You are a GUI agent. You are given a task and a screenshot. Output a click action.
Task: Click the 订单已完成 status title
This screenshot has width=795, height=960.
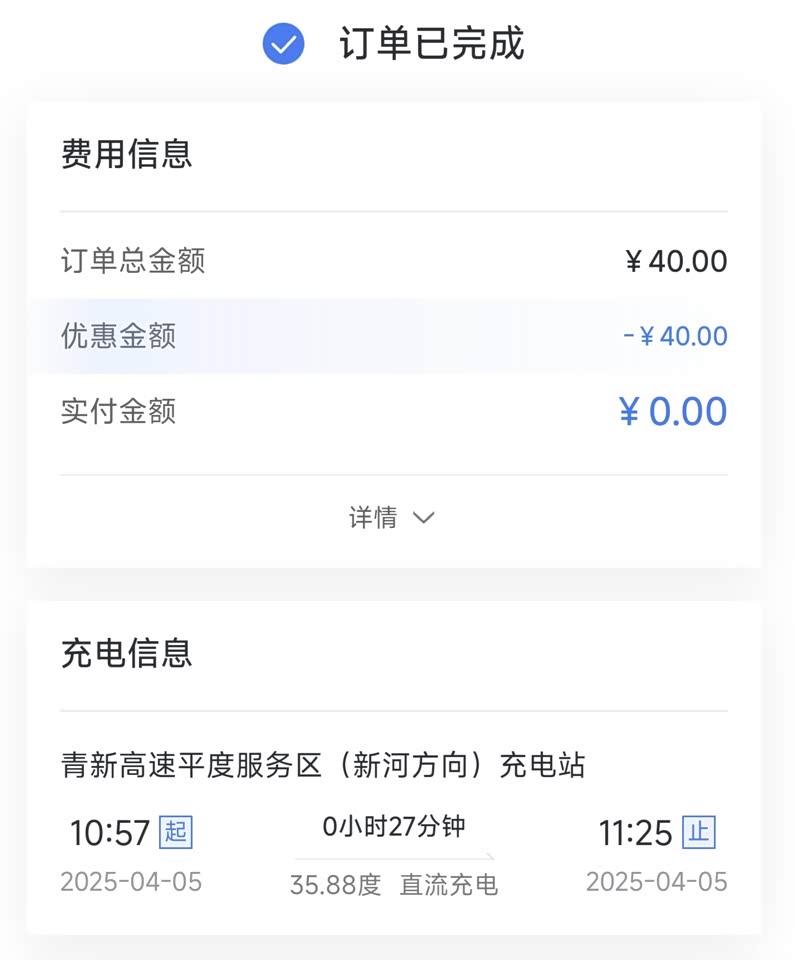click(x=431, y=44)
